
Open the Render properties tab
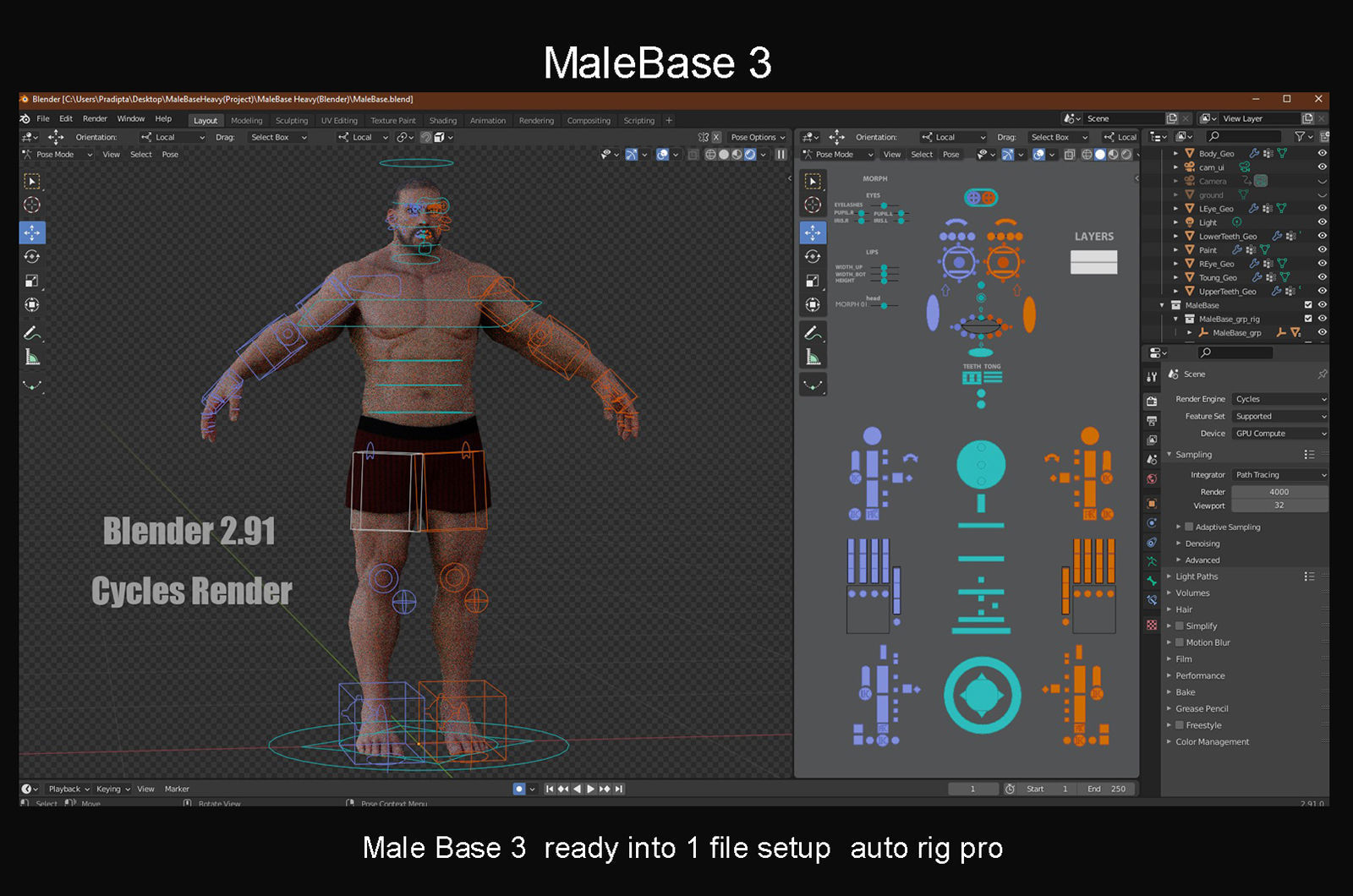tap(1152, 401)
